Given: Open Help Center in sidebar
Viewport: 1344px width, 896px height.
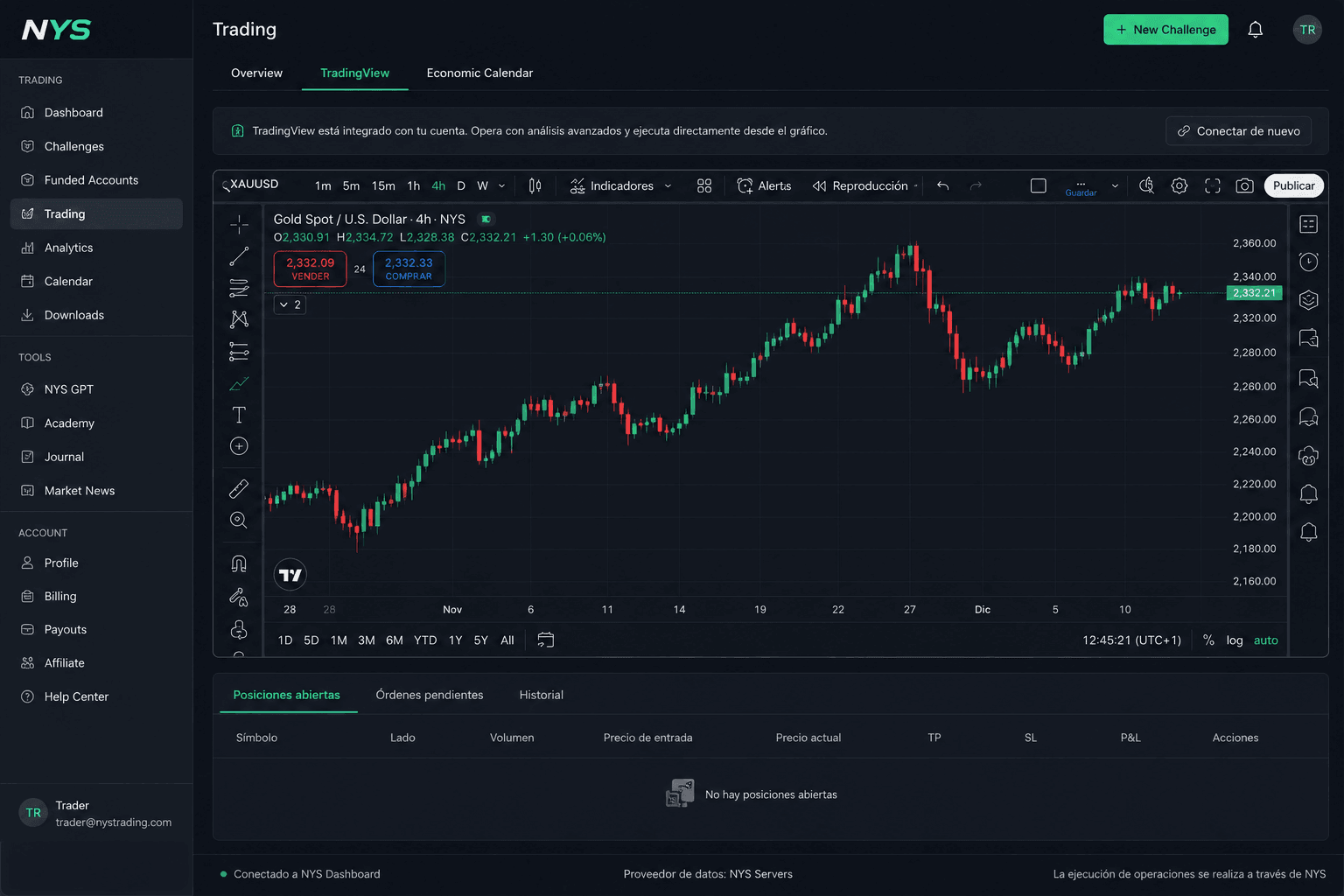Looking at the screenshot, I should [96, 696].
